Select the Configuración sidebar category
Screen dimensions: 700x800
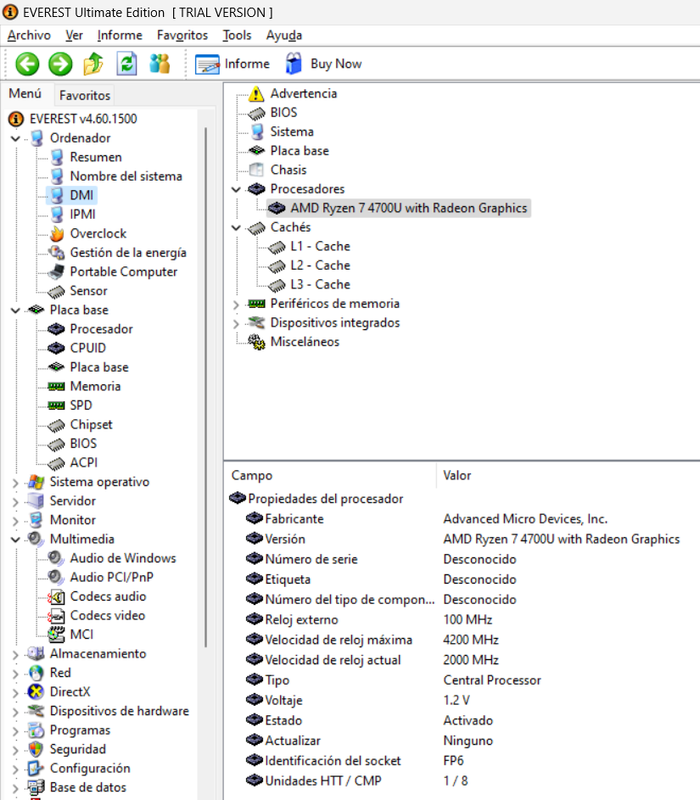click(x=90, y=768)
